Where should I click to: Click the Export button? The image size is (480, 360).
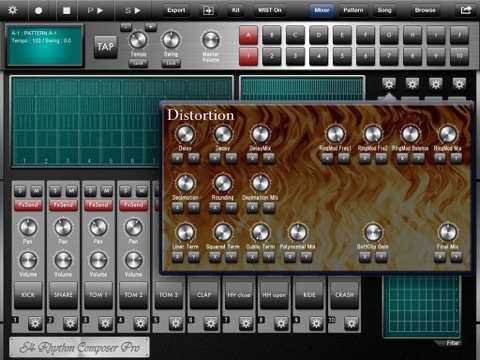coord(176,10)
